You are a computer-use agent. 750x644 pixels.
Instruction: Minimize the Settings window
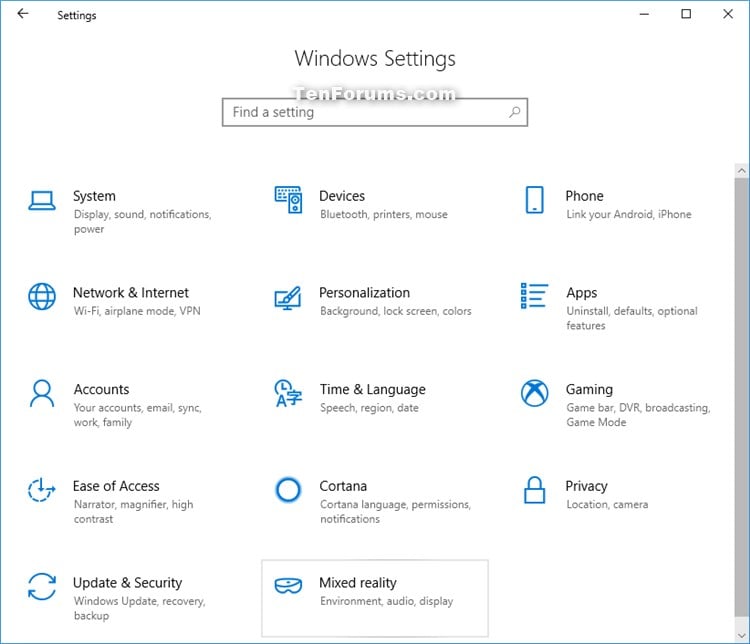[644, 14]
